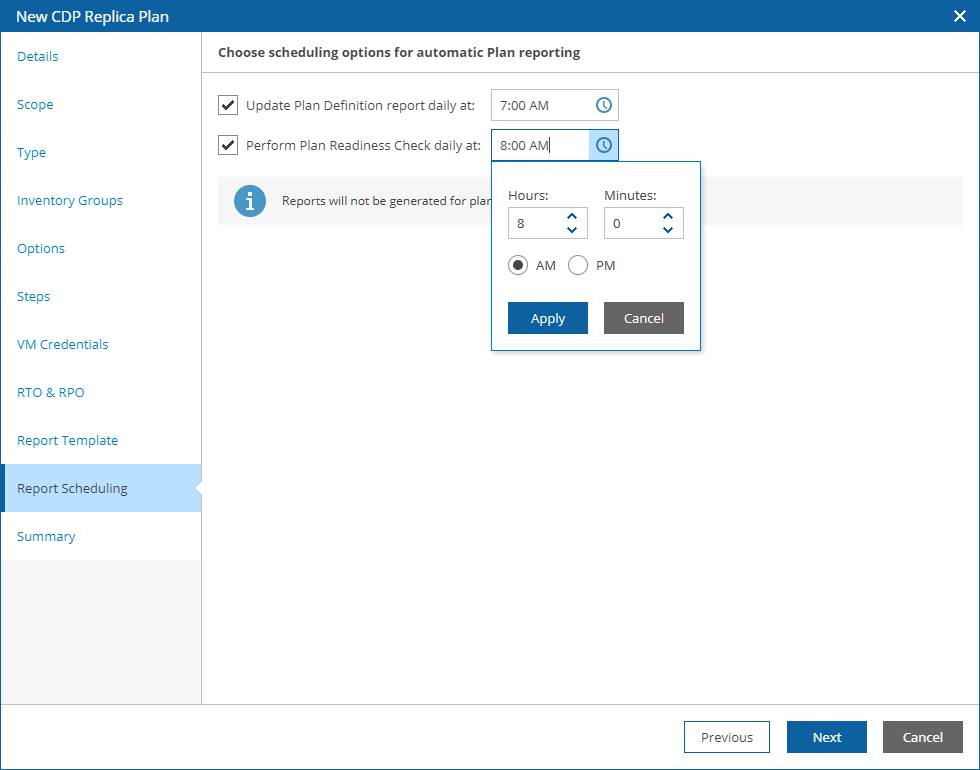Go to the Report Template step
The width and height of the screenshot is (980, 770).
pyautogui.click(x=67, y=440)
